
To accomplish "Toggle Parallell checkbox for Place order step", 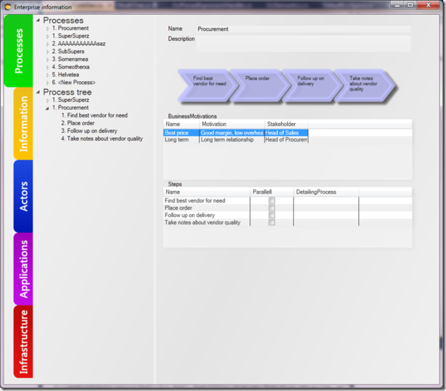I will click(272, 208).
